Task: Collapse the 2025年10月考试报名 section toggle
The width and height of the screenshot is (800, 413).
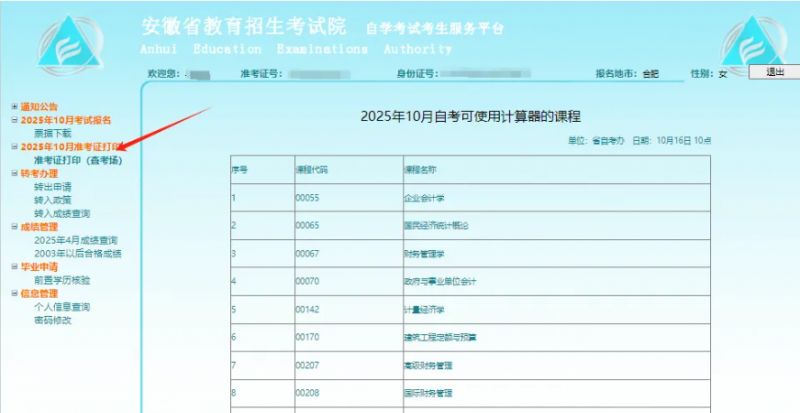Action: click(14, 120)
